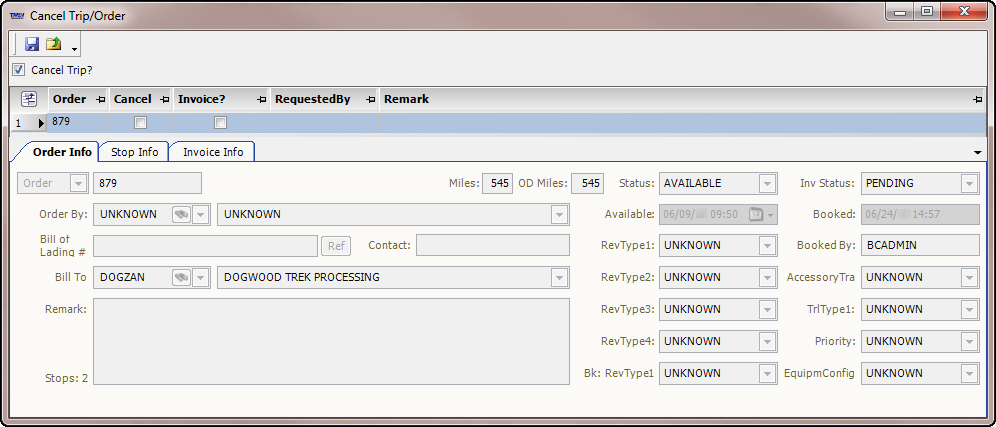Screen dimensions: 996x427
Task: Switch to the Invoice Info tab
Action: coord(213,152)
